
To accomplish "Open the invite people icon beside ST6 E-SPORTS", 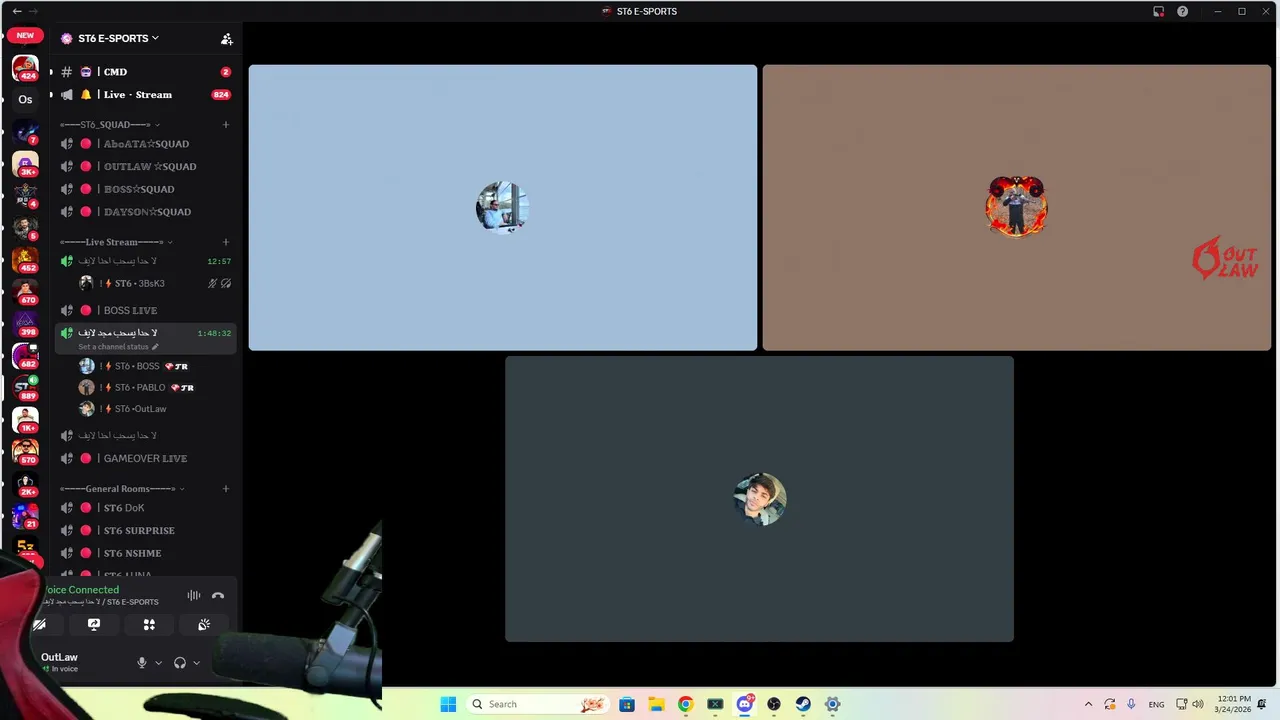I will [x=227, y=39].
